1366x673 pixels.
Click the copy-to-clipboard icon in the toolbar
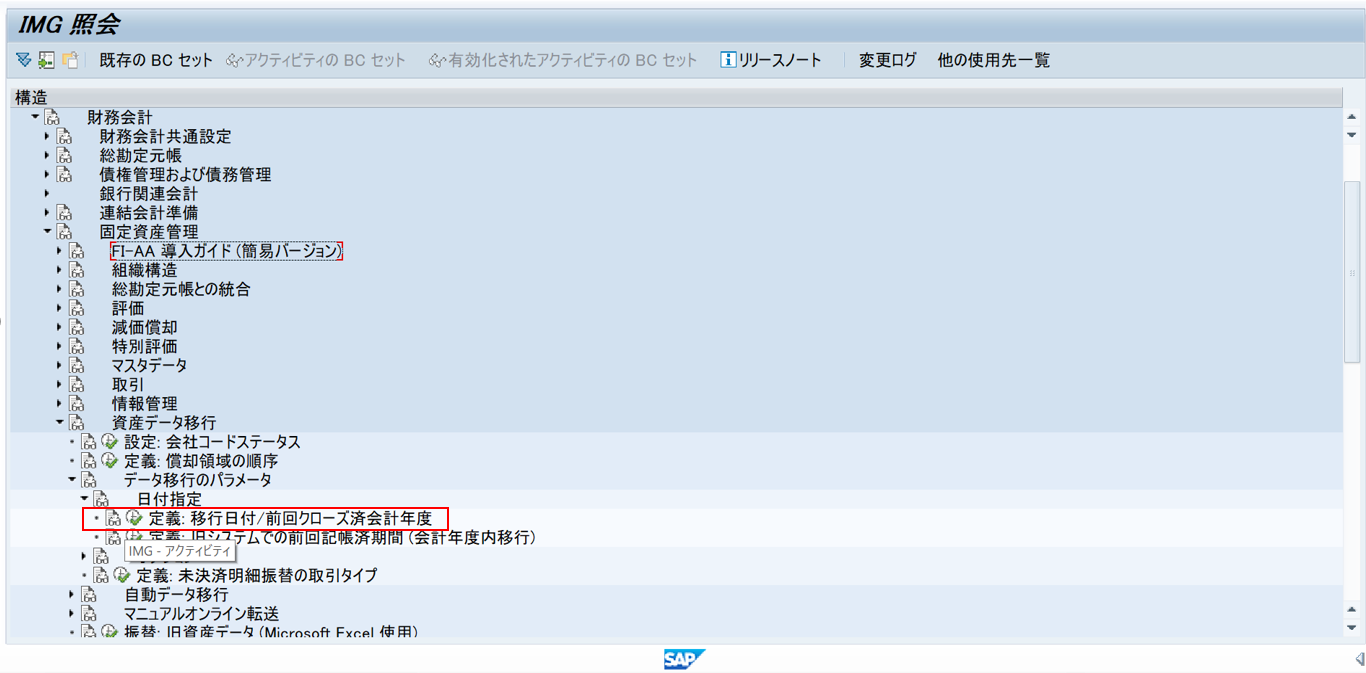tap(70, 59)
